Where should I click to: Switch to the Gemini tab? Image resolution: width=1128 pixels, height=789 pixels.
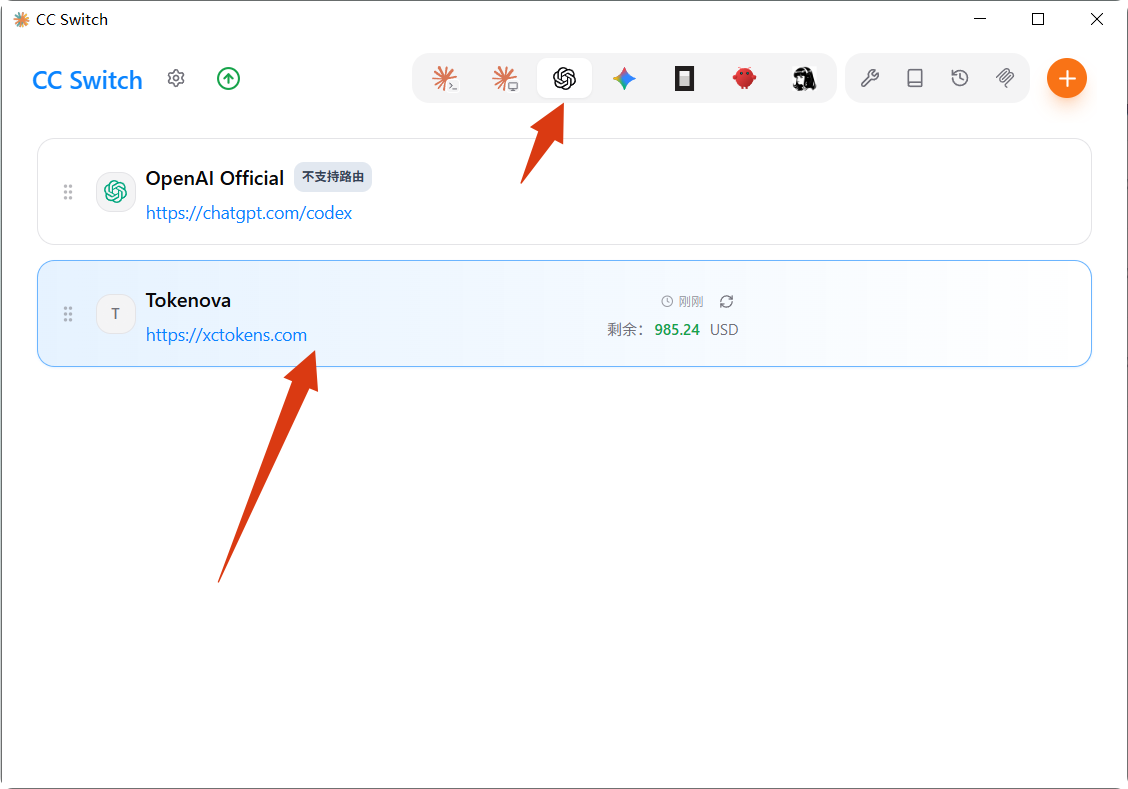(624, 78)
